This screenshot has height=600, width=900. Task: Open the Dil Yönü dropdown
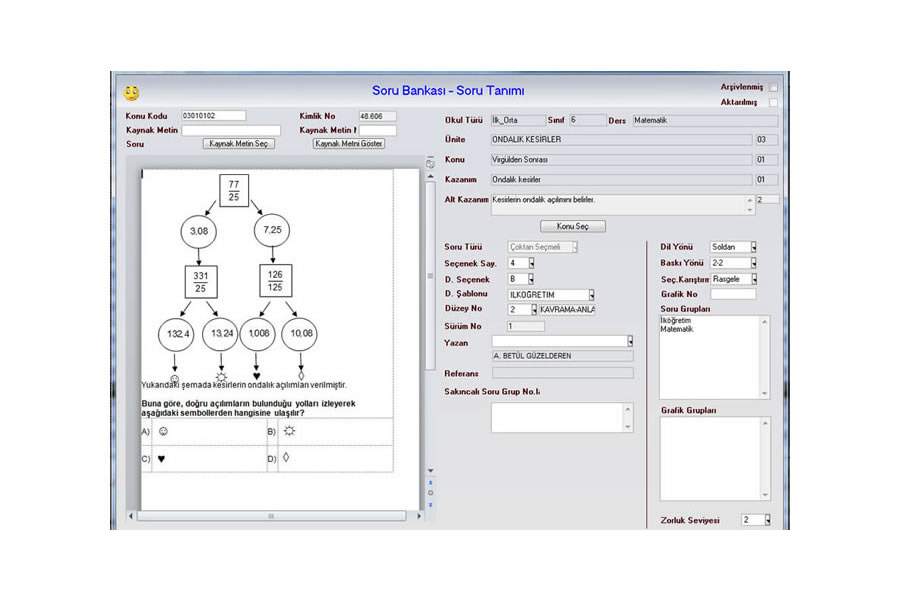754,247
